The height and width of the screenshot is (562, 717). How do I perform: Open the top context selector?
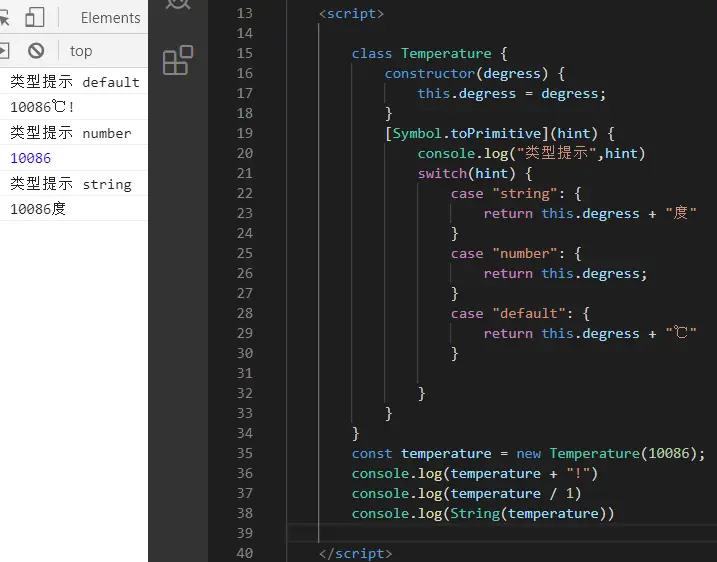(81, 51)
